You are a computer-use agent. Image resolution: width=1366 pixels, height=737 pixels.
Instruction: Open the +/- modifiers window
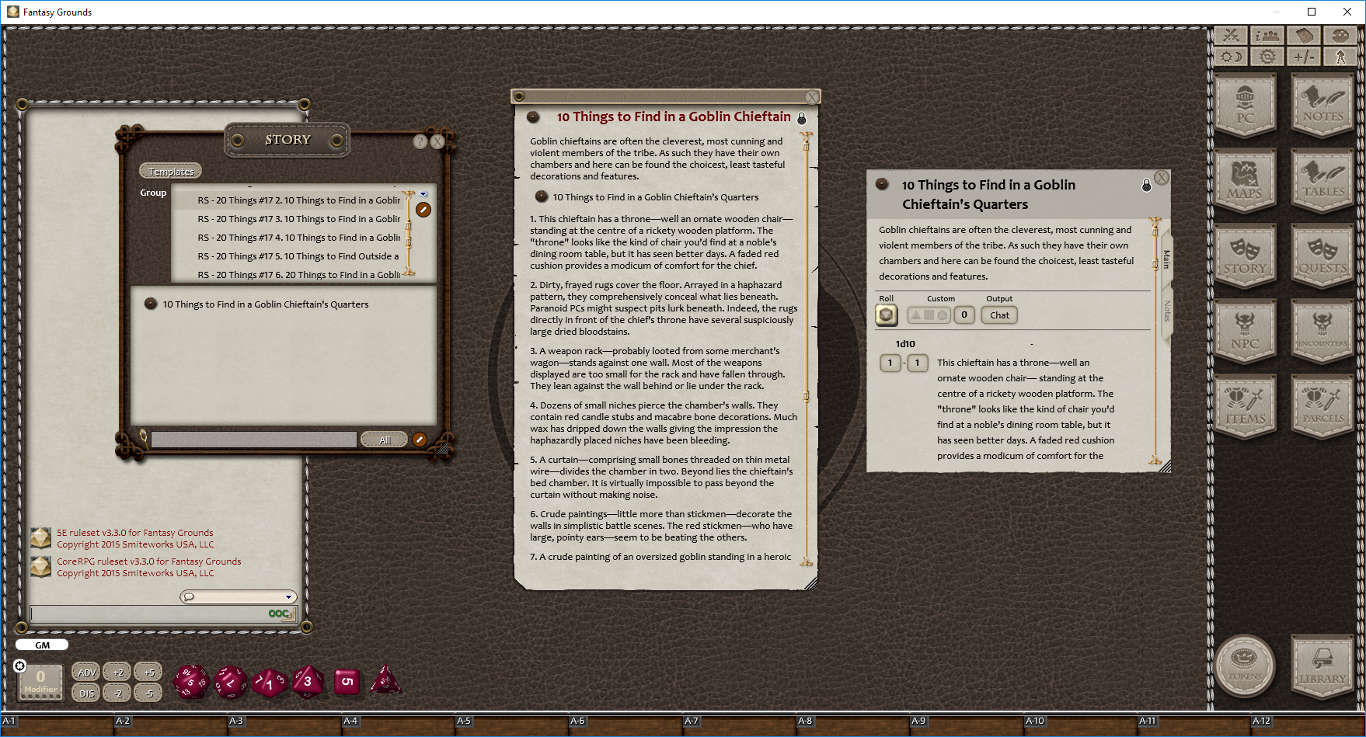pos(1303,56)
